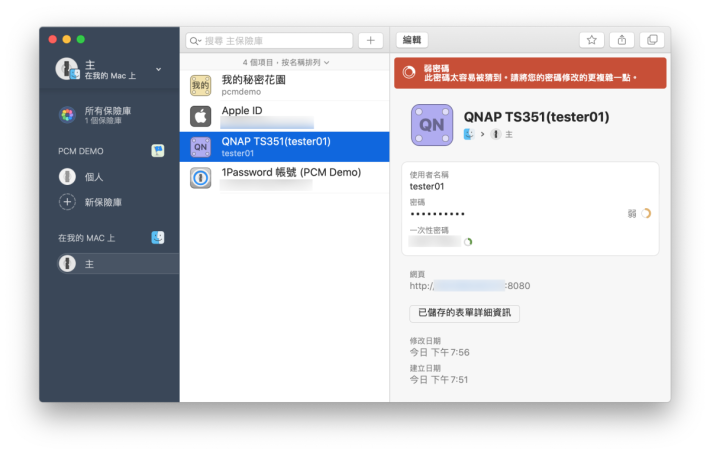Click the one-time password countdown timer

[x=468, y=242]
